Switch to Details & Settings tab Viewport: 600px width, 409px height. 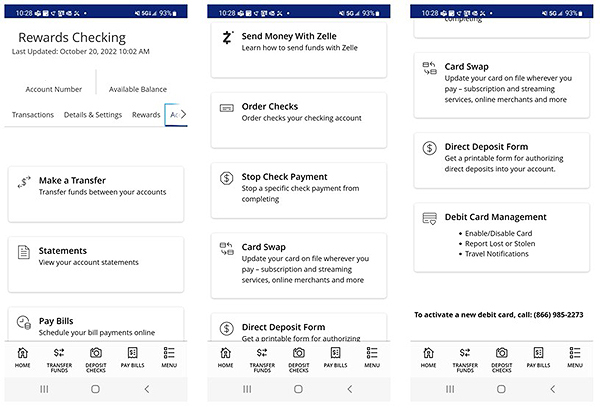[93, 115]
